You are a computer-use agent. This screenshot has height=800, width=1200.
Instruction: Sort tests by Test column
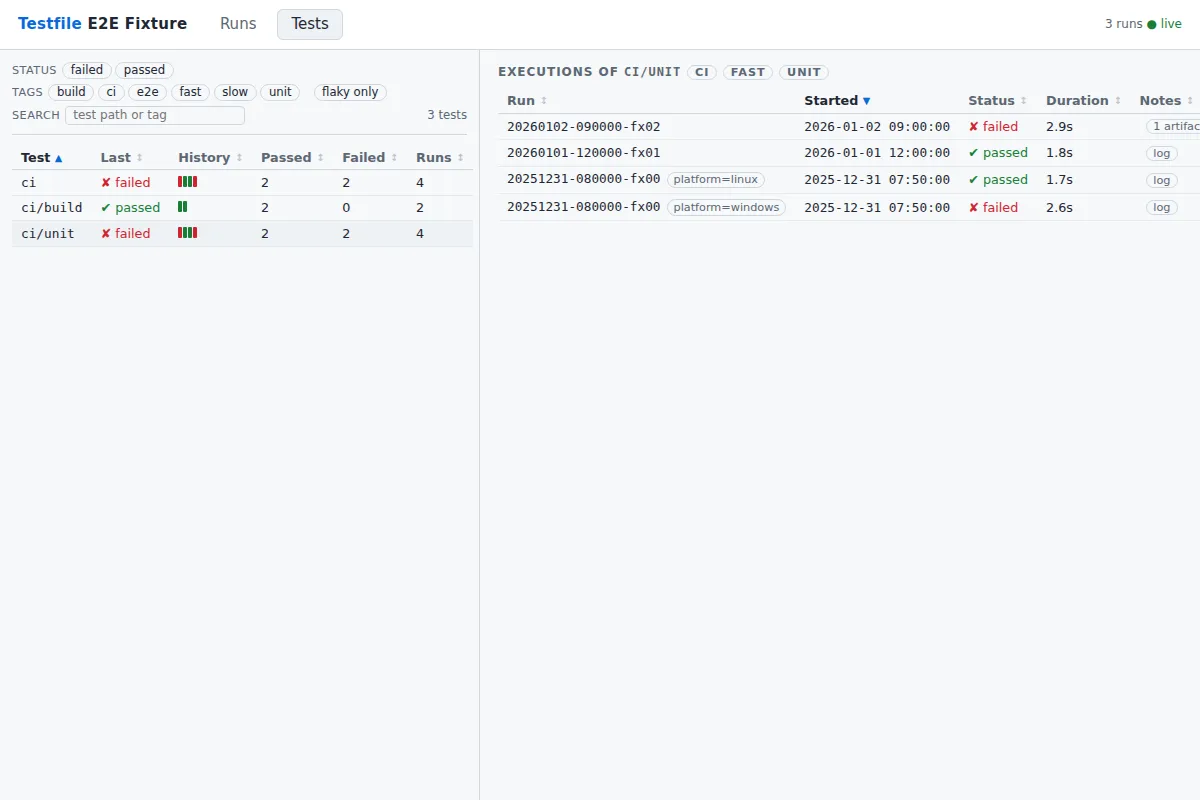(x=42, y=158)
